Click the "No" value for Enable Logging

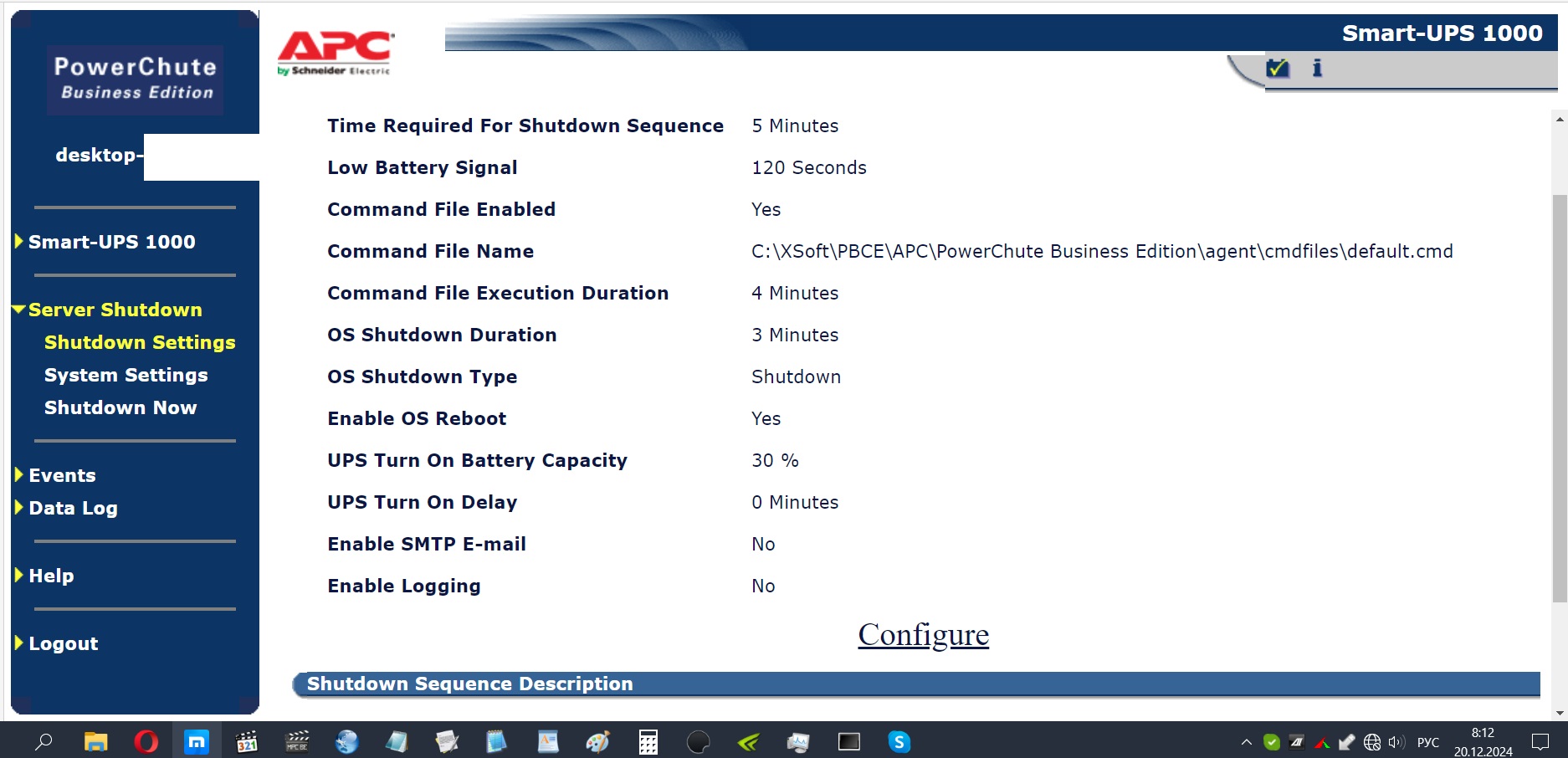763,586
